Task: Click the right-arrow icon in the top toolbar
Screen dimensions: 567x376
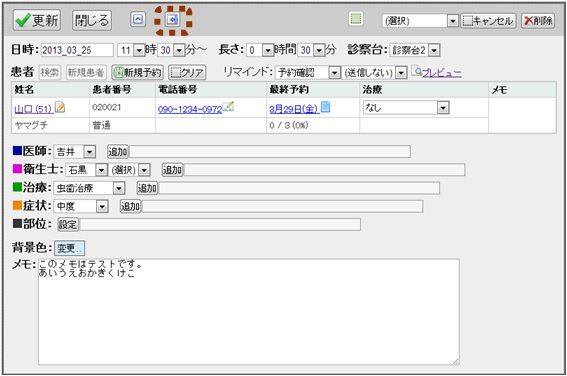Action: 172,19
